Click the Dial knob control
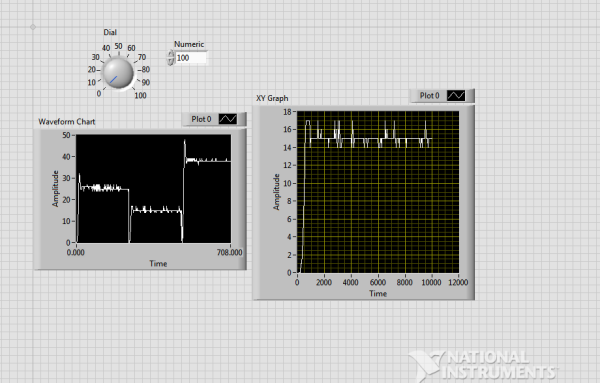600x383 pixels. coord(118,73)
